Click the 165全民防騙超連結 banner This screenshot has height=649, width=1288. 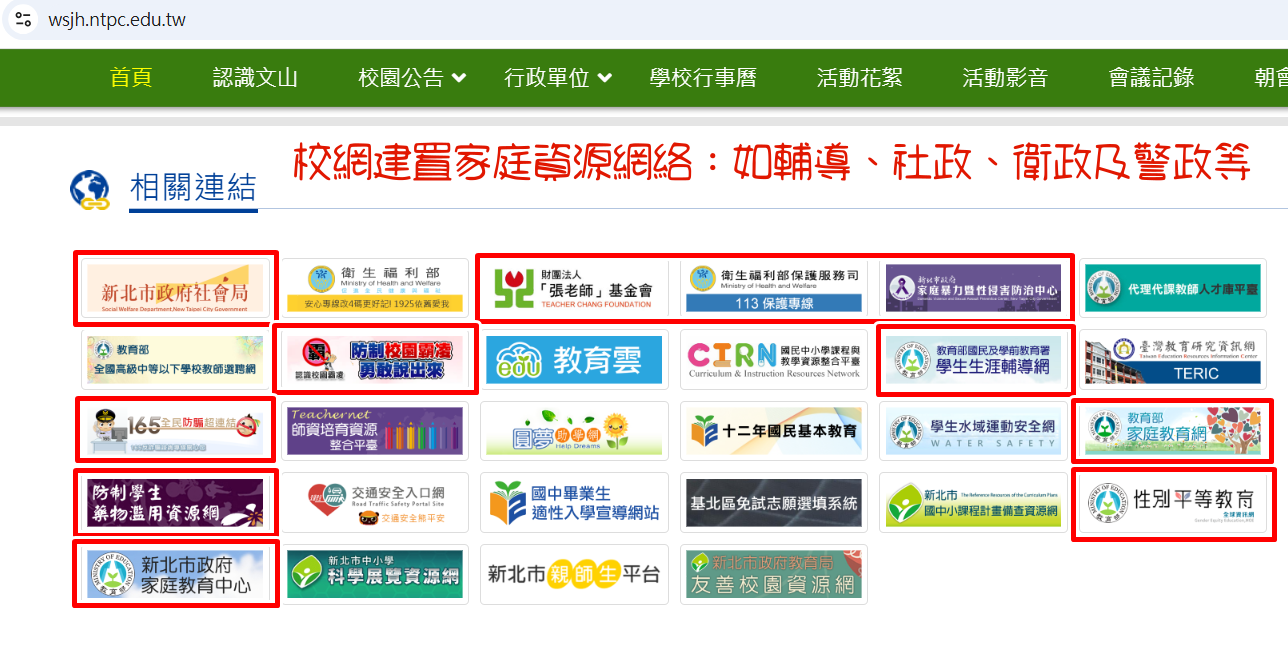[x=175, y=431]
